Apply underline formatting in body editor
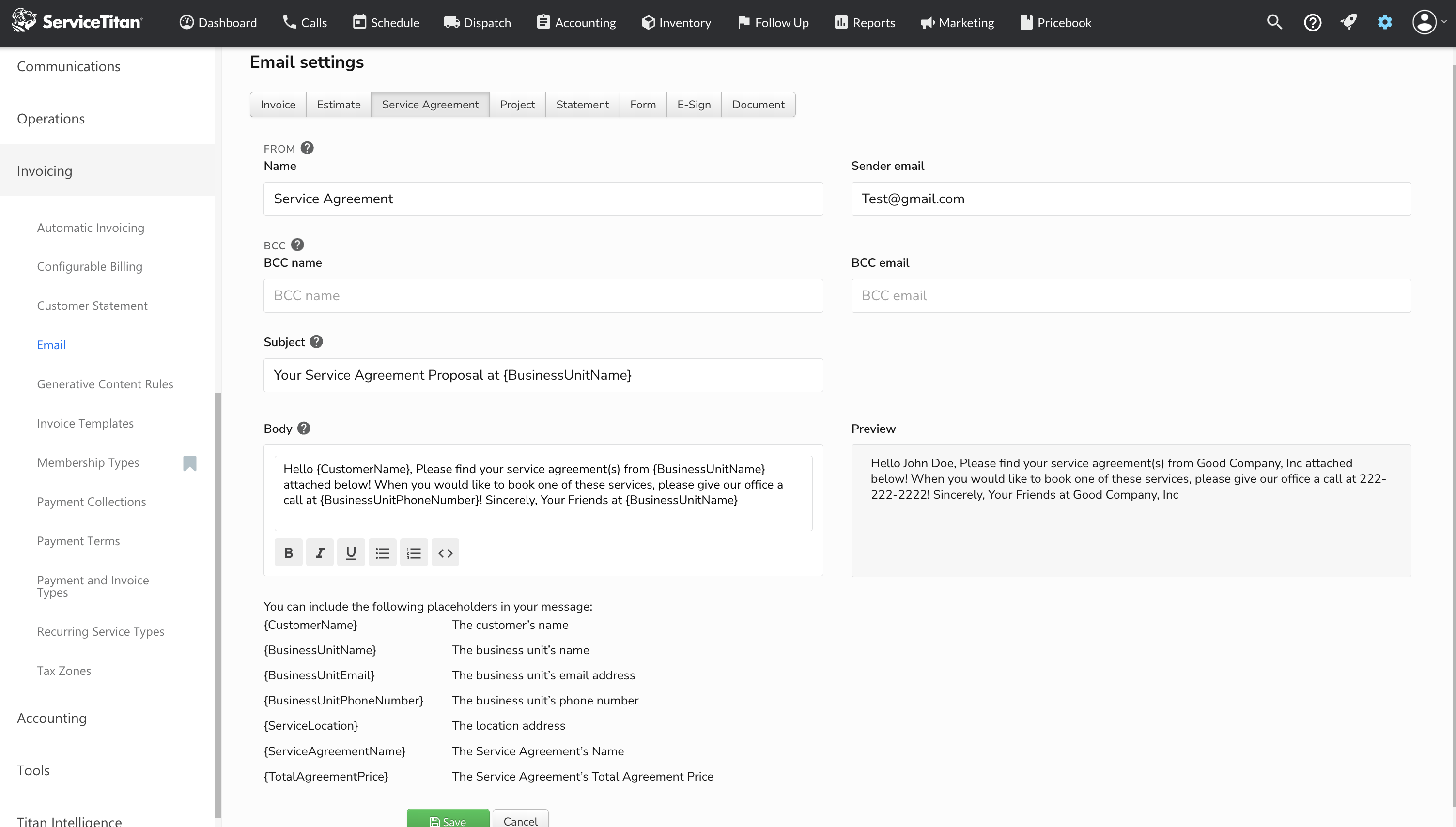1456x827 pixels. 351,552
